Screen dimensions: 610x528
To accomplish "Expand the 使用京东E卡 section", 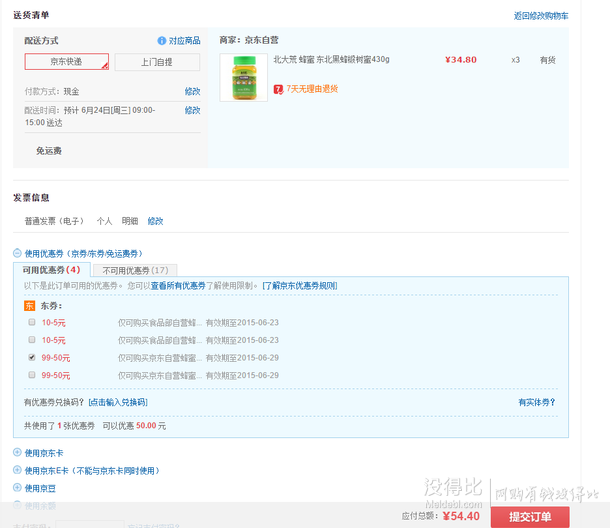I will pos(17,470).
